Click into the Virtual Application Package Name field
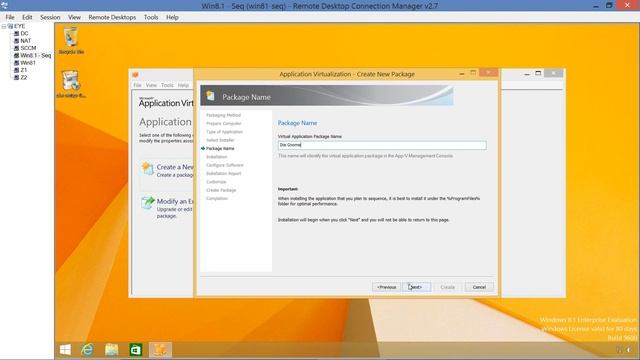The image size is (640, 360). pos(382,145)
